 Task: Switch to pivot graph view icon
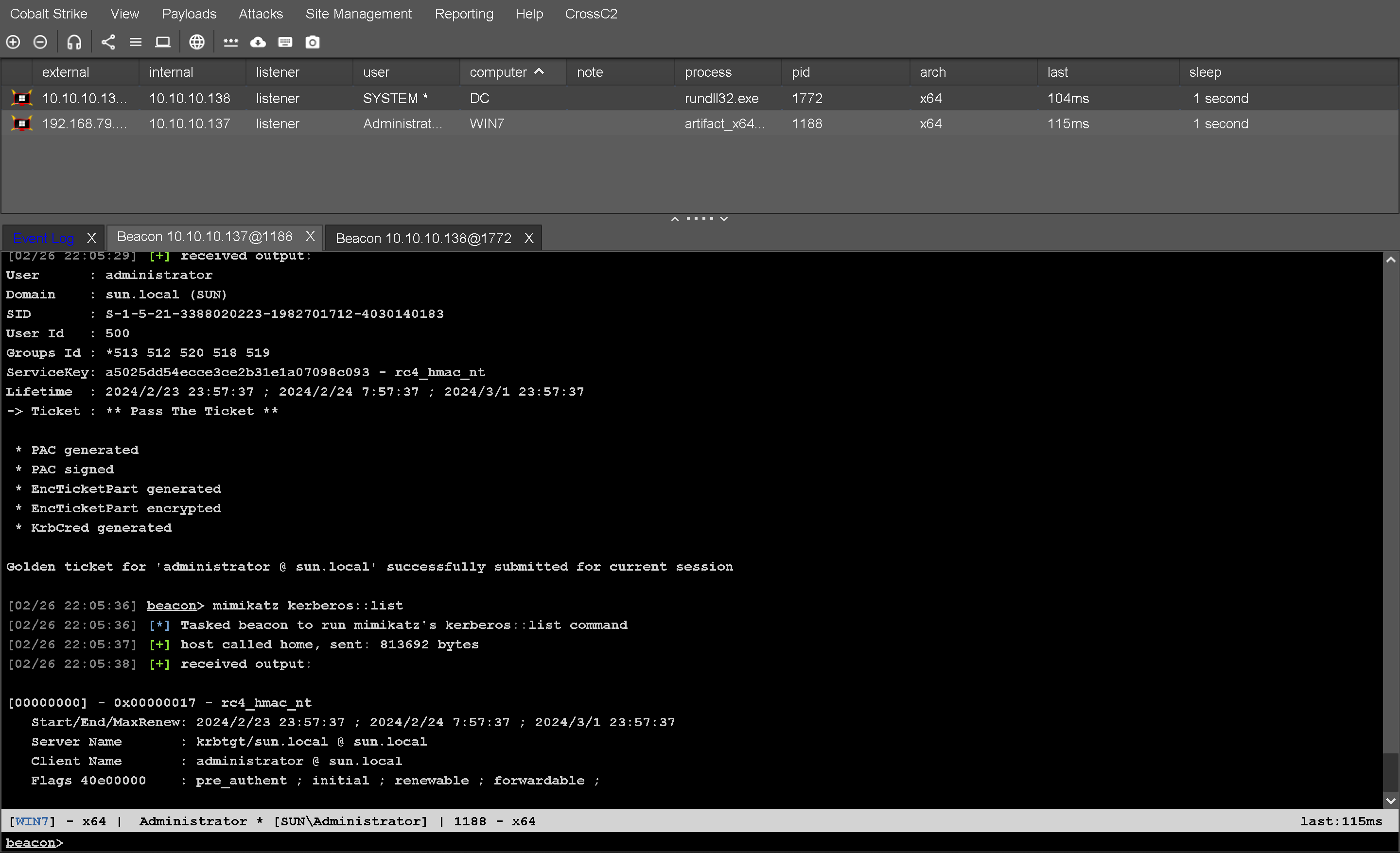click(108, 42)
